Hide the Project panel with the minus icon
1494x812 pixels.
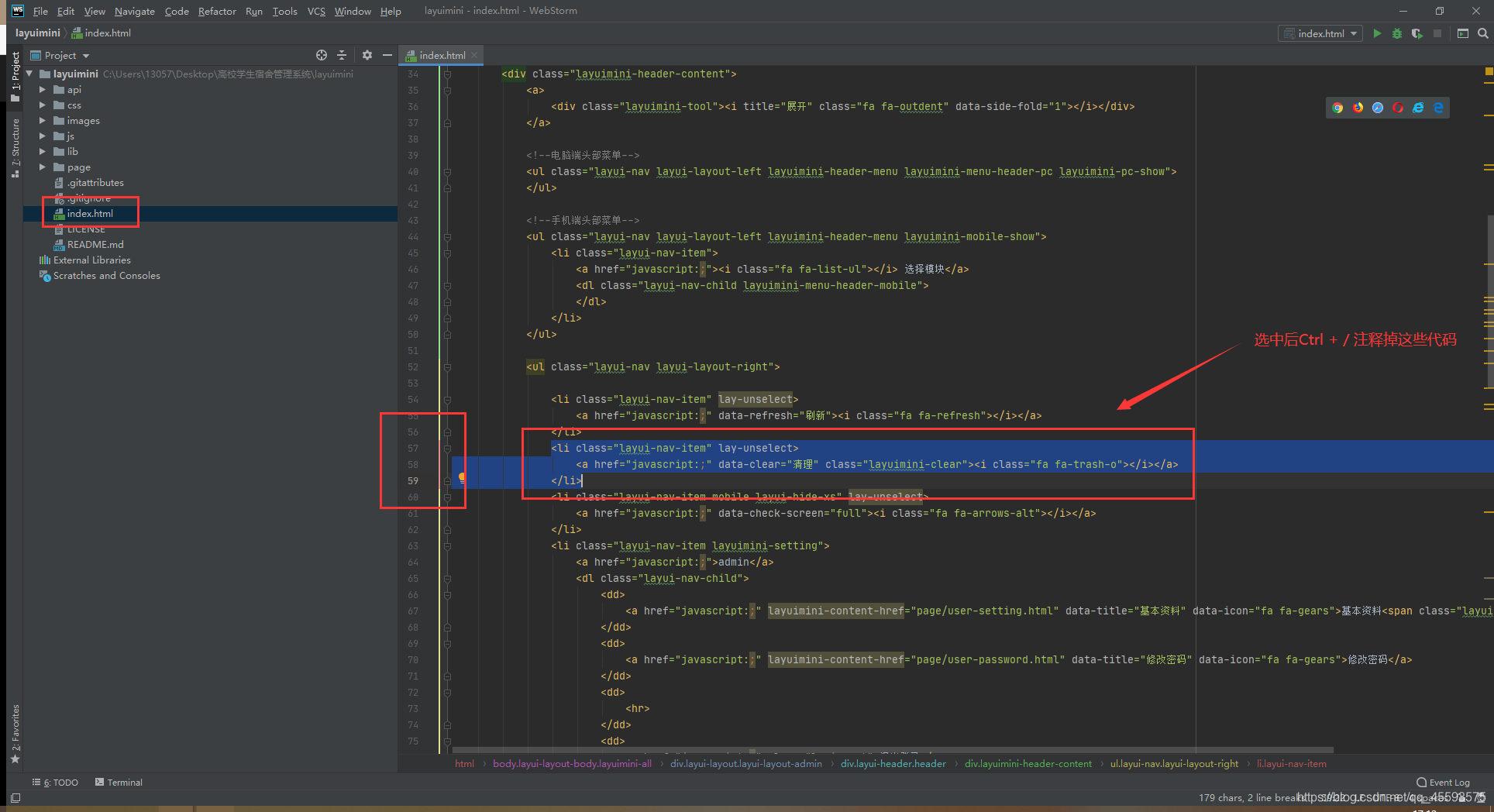[387, 55]
